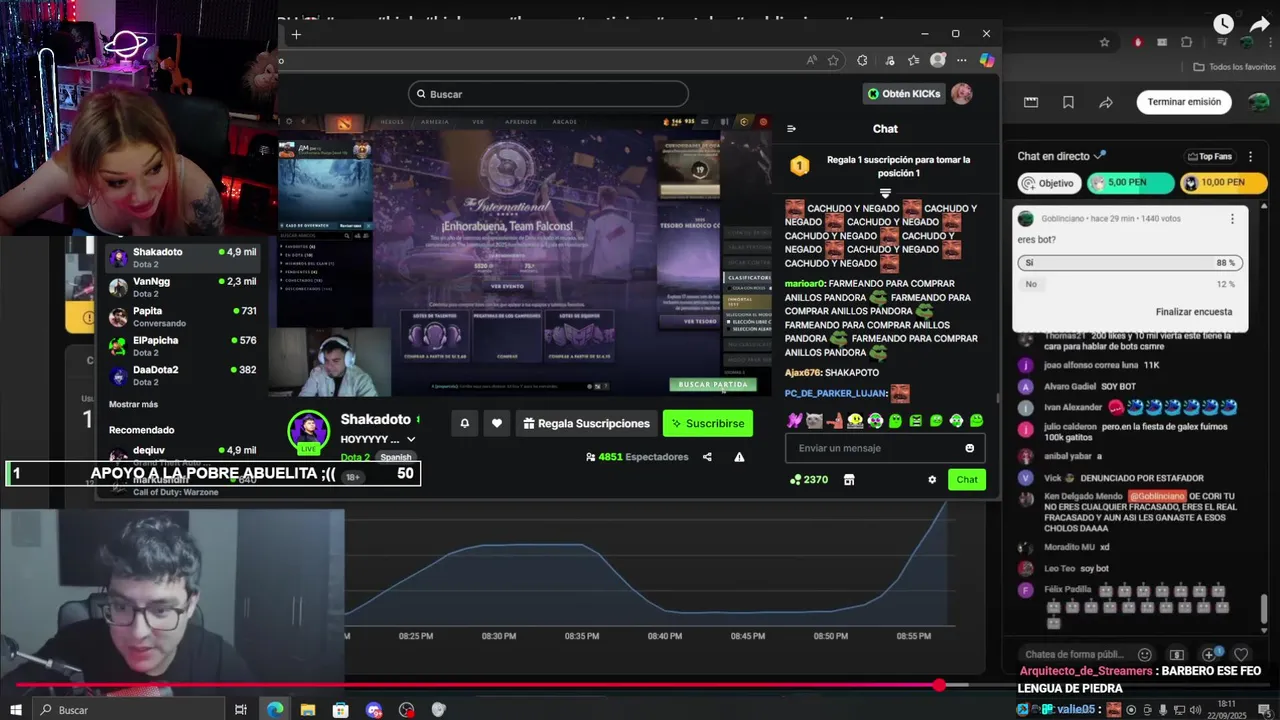
Task: Click the YouTube share arrow icon
Action: click(1106, 102)
